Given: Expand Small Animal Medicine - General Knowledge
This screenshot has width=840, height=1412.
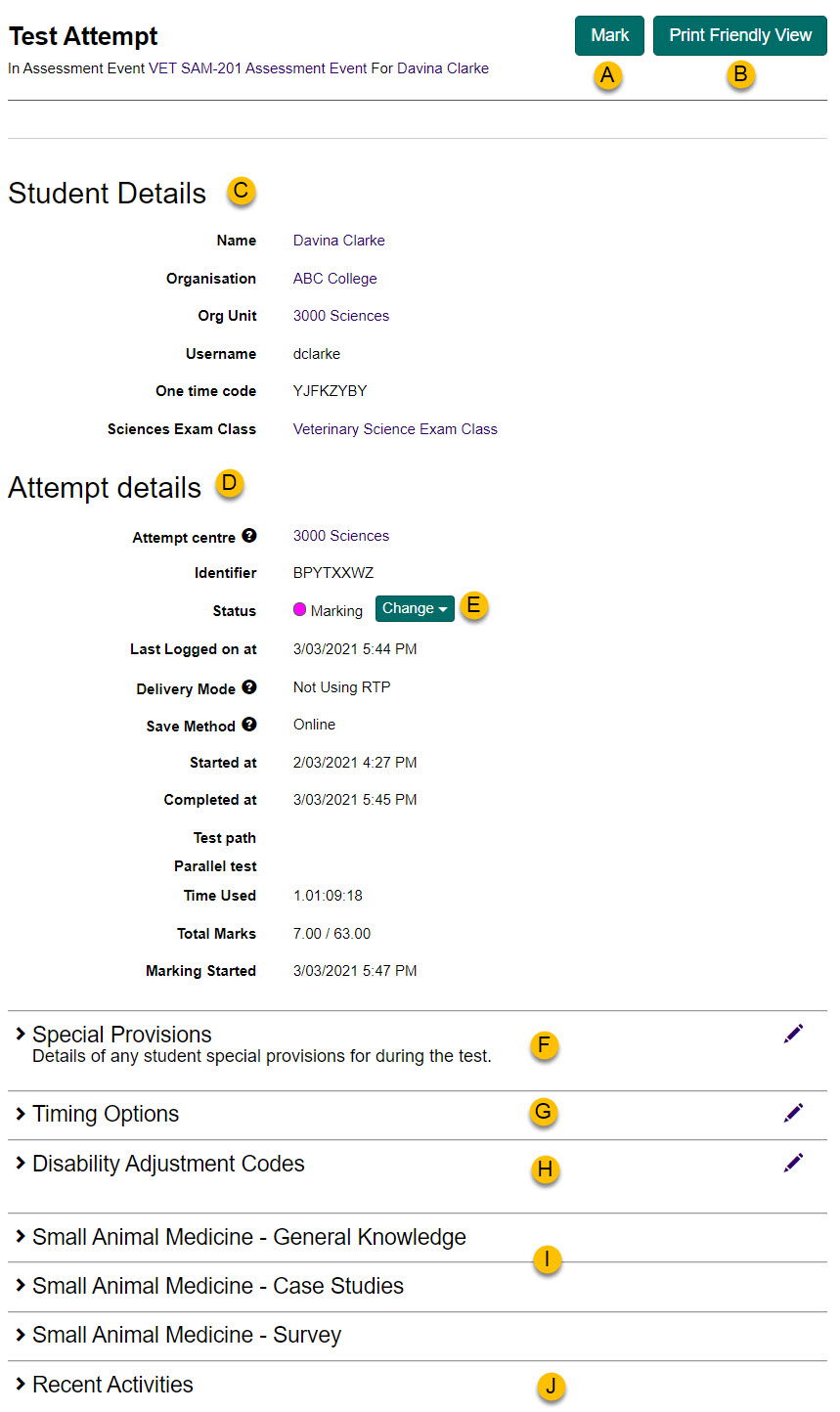Looking at the screenshot, I should coord(248,1237).
